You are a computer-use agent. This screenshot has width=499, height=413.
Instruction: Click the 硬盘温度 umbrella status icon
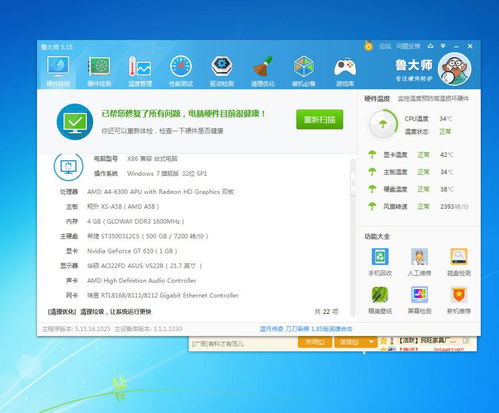coord(372,189)
